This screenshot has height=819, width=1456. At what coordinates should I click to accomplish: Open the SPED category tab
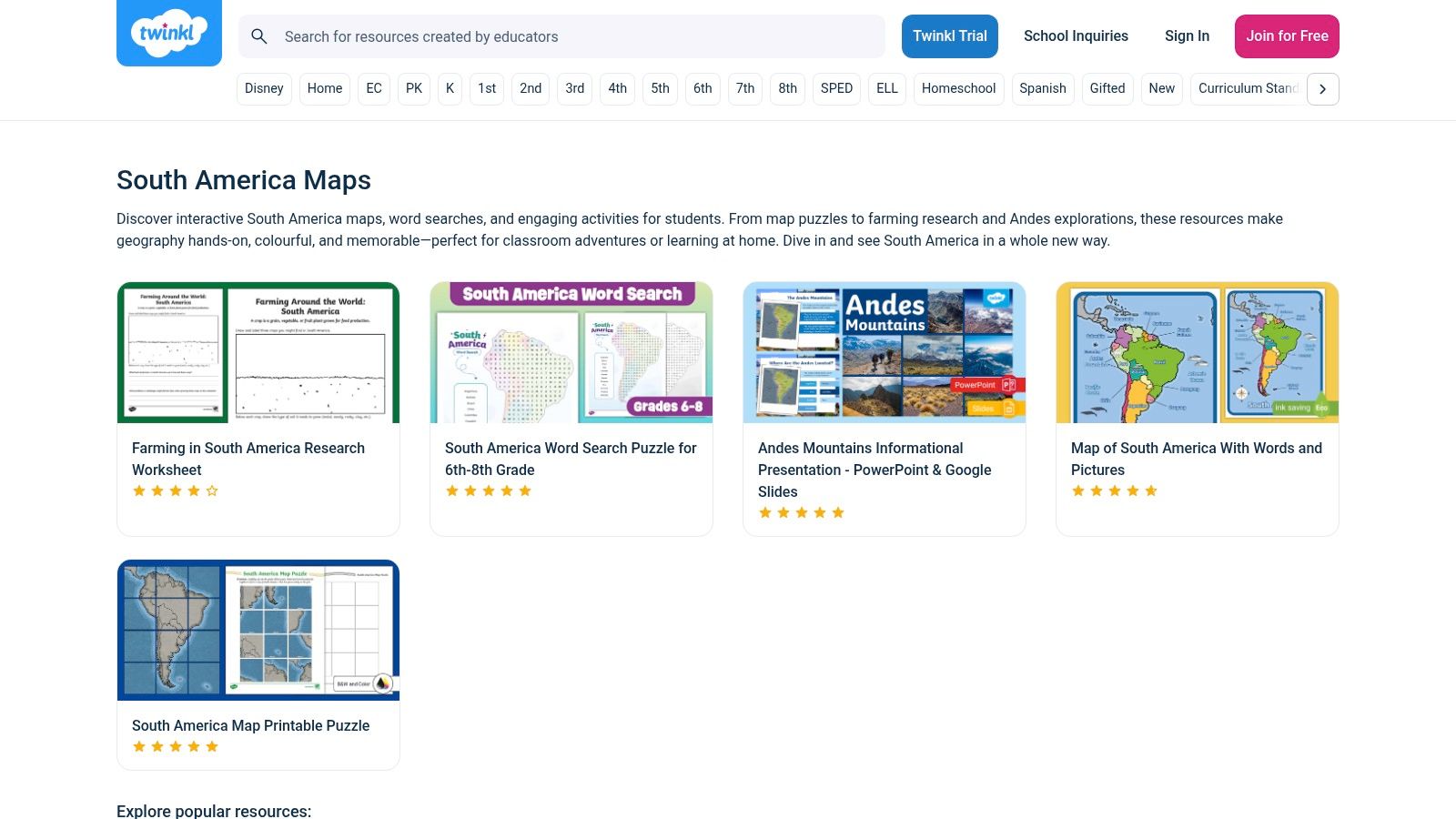coord(836,88)
